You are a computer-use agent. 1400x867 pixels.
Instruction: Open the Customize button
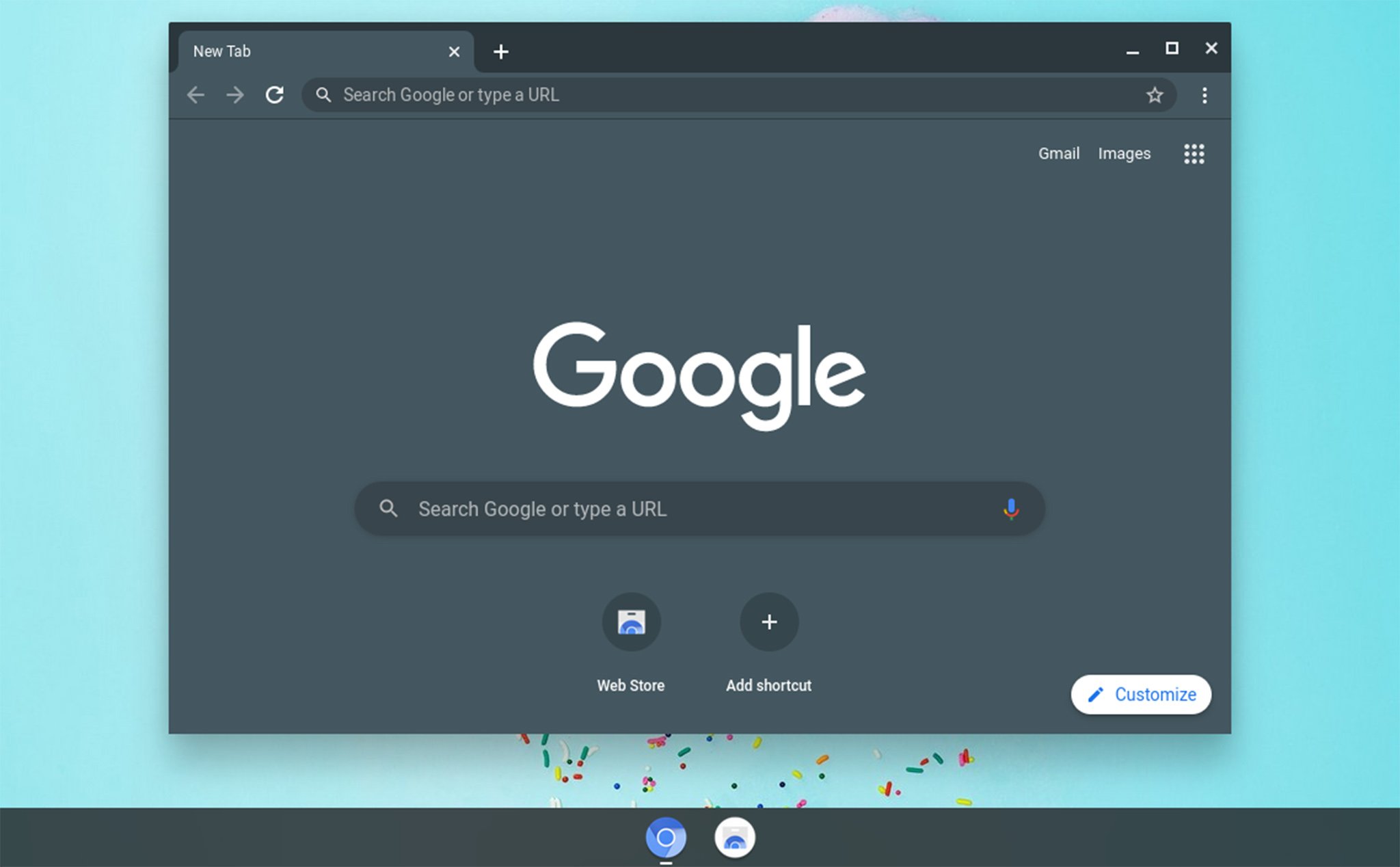pyautogui.click(x=1140, y=694)
